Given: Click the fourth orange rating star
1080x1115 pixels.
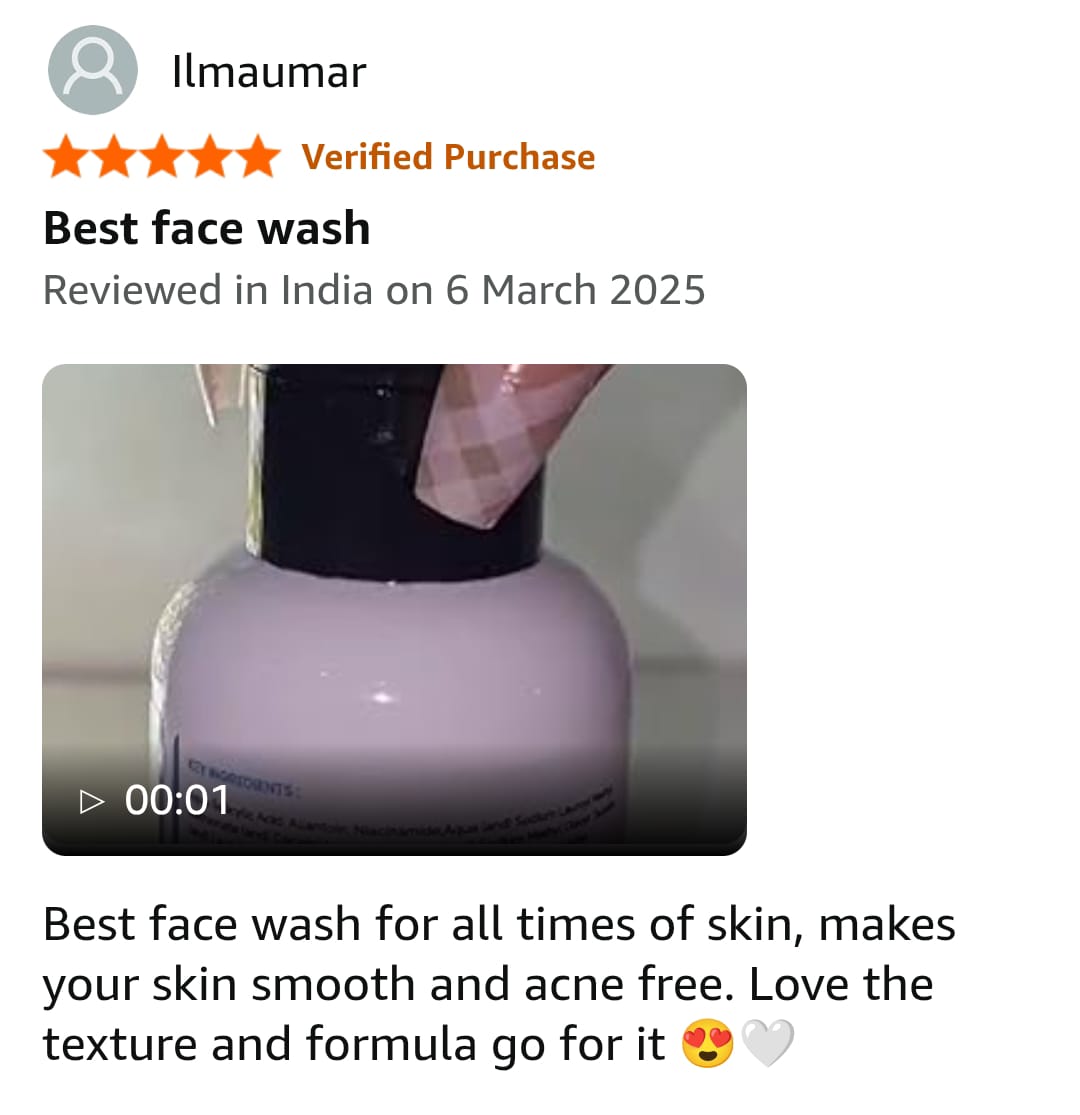Looking at the screenshot, I should tap(210, 156).
